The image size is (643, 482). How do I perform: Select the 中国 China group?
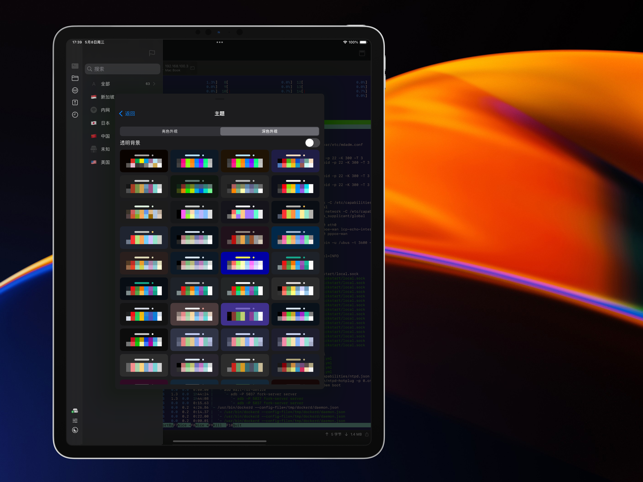[105, 136]
